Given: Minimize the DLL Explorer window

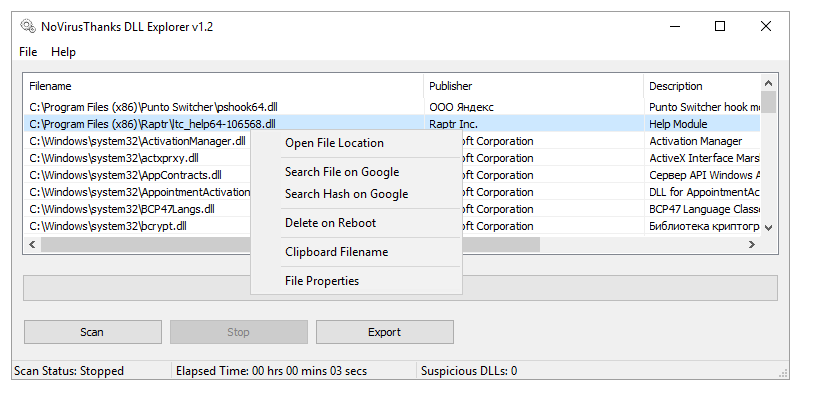Looking at the screenshot, I should pyautogui.click(x=675, y=26).
